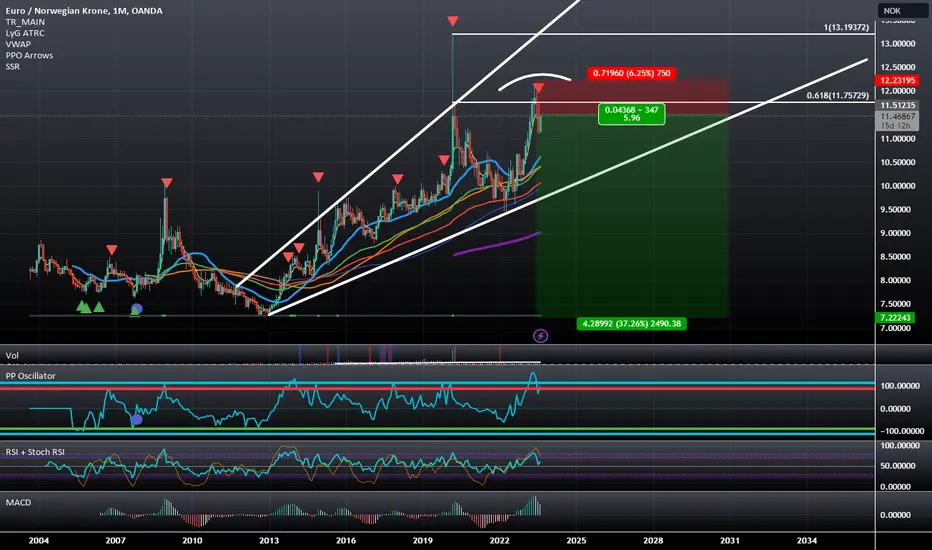Click the red stop-loss label 0.71960 (6.25%) 750
Screen dimensions: 932x550
pos(631,73)
